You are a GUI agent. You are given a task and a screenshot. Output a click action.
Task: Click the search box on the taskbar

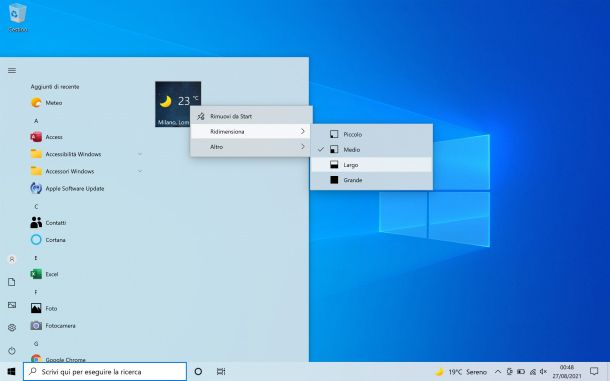click(105, 372)
